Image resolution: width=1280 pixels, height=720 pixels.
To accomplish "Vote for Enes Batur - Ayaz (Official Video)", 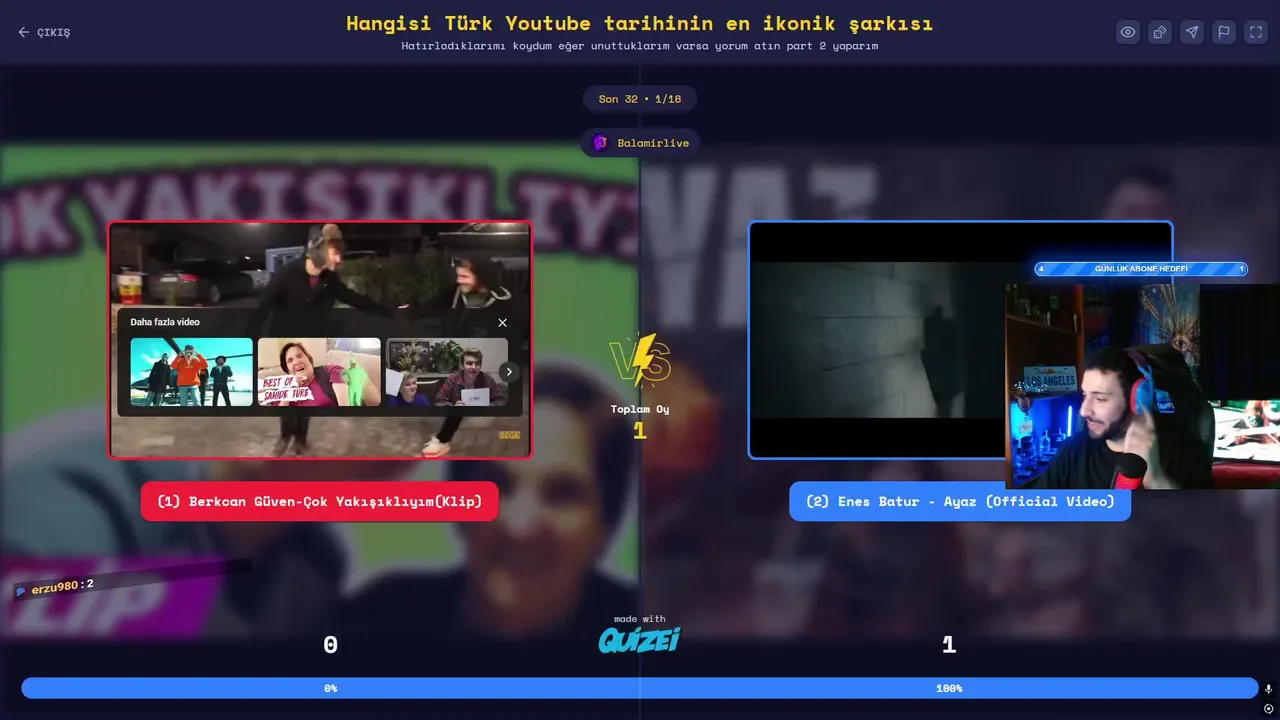I will click(x=960, y=501).
